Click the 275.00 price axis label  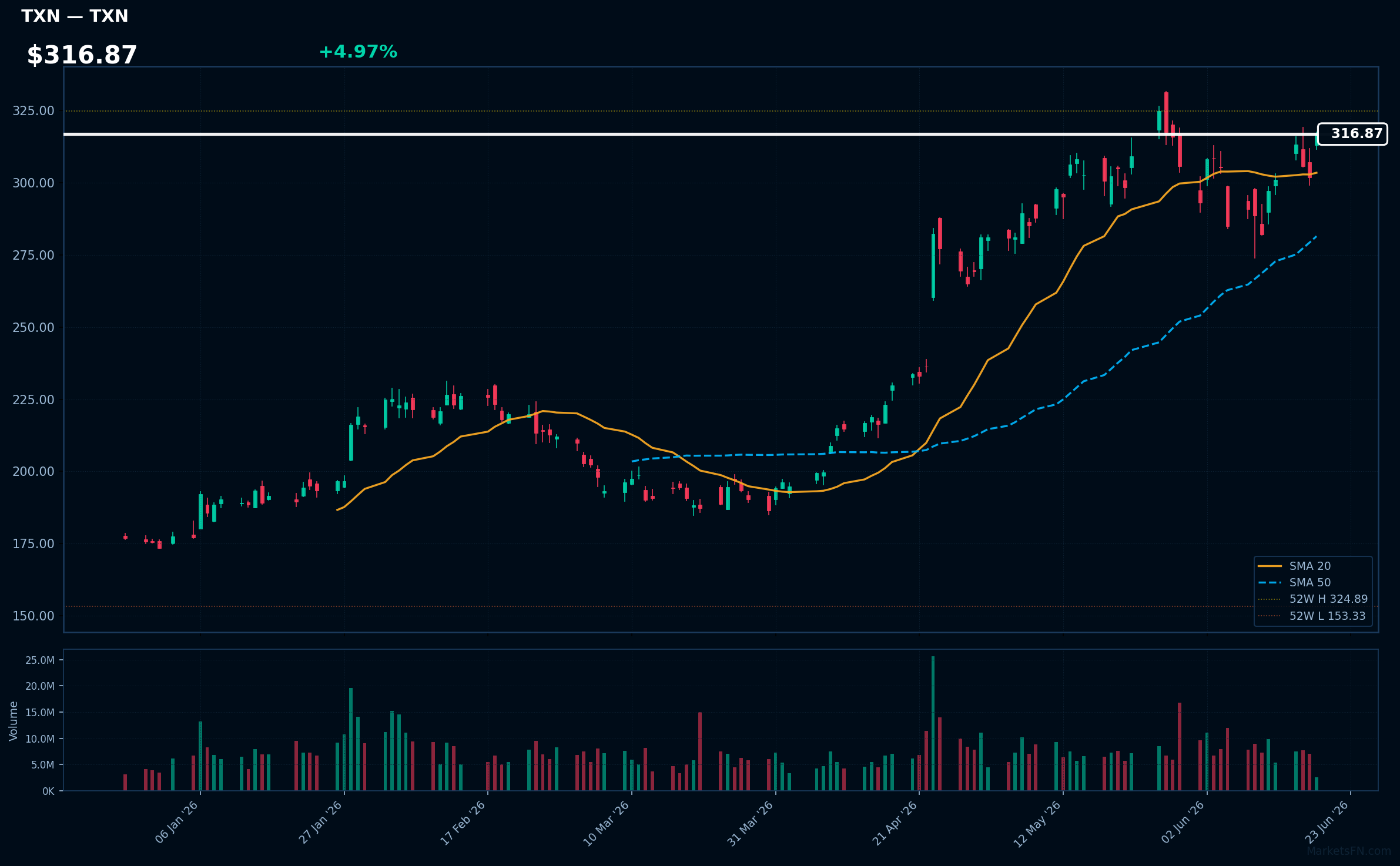[34, 256]
